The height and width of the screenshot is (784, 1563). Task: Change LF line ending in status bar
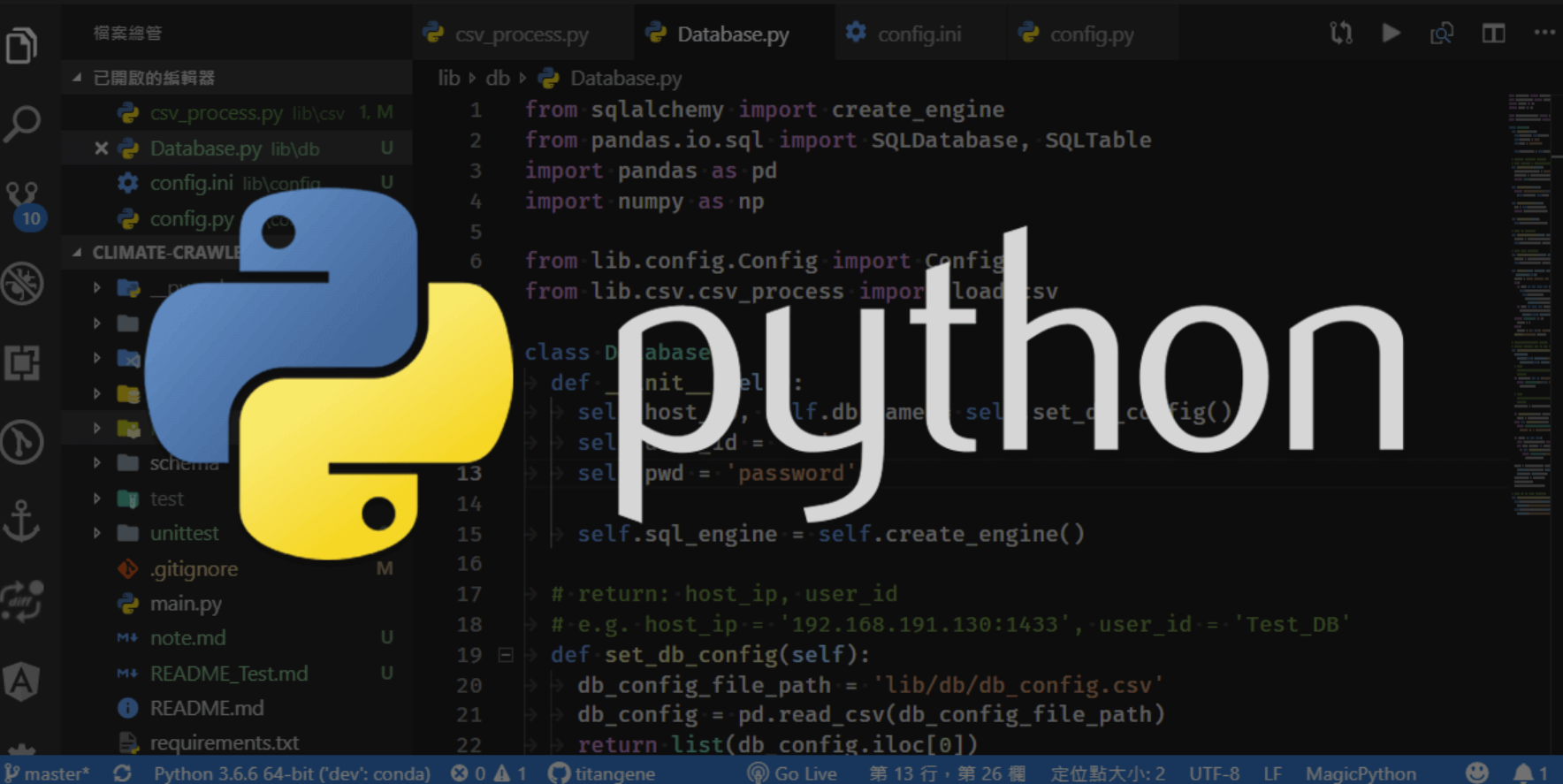coord(1272,773)
